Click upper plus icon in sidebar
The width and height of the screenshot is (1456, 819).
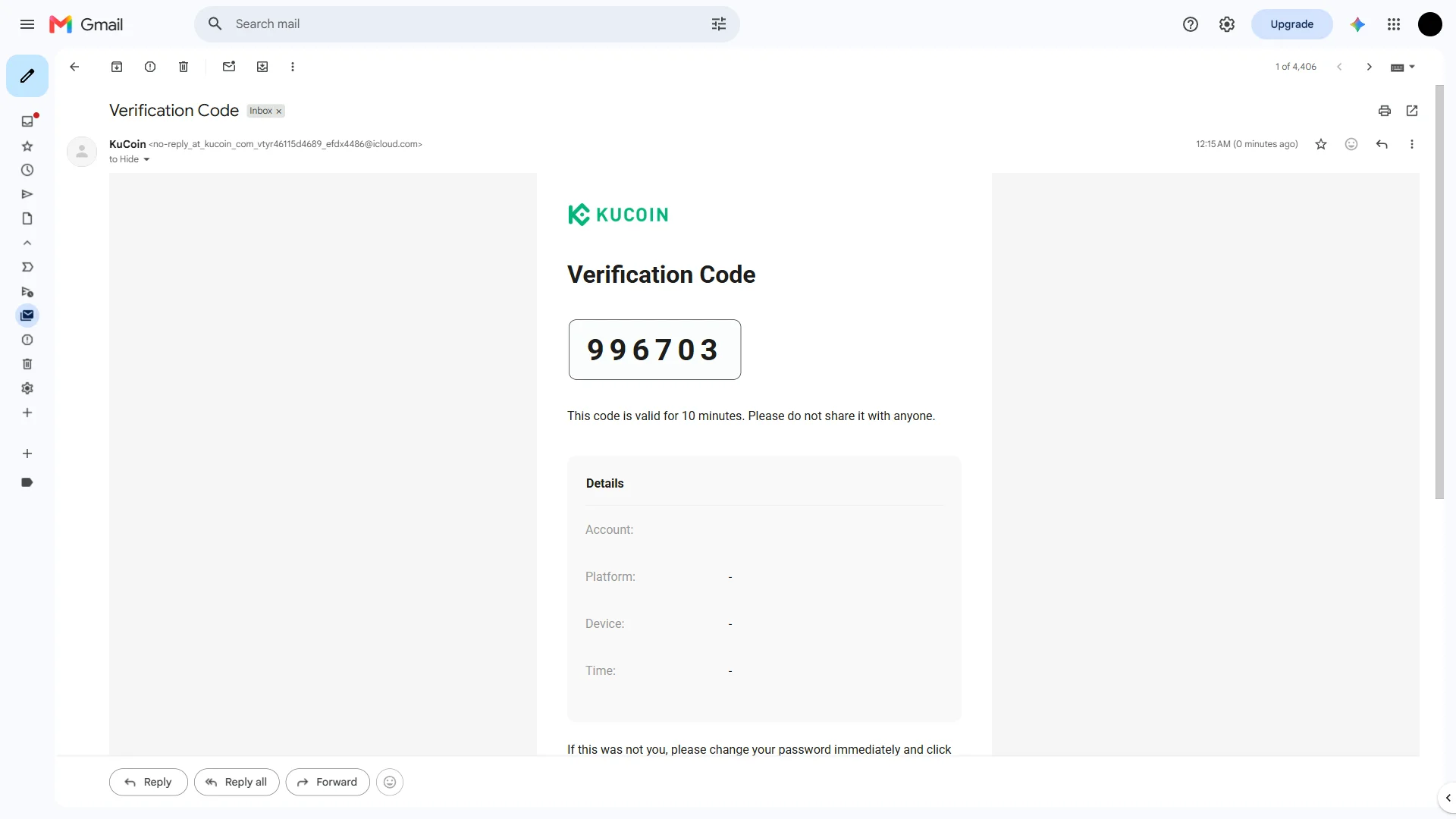pyautogui.click(x=27, y=413)
